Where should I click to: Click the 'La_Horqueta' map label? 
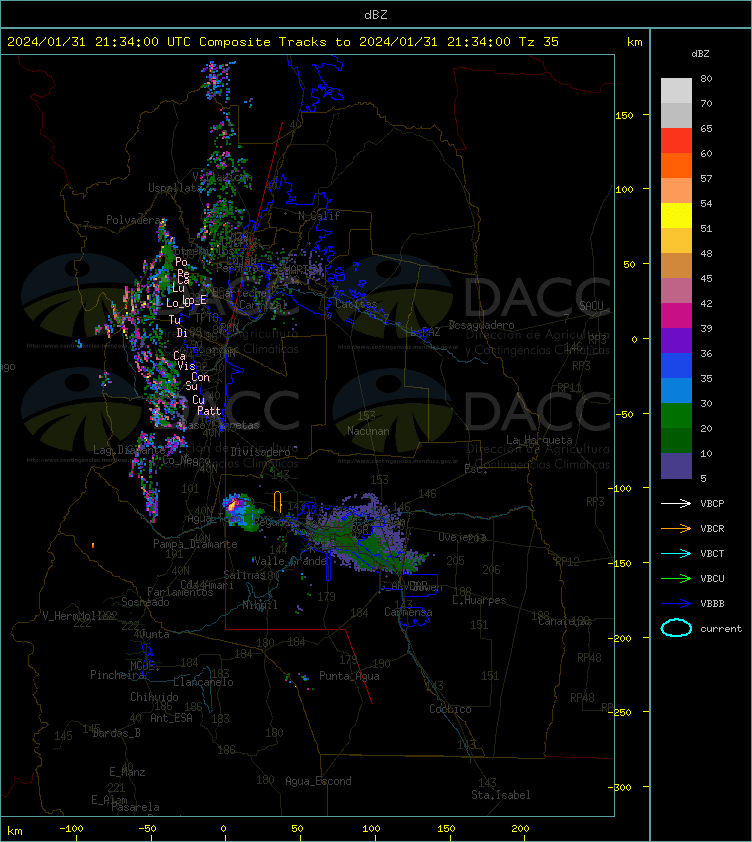pyautogui.click(x=539, y=440)
